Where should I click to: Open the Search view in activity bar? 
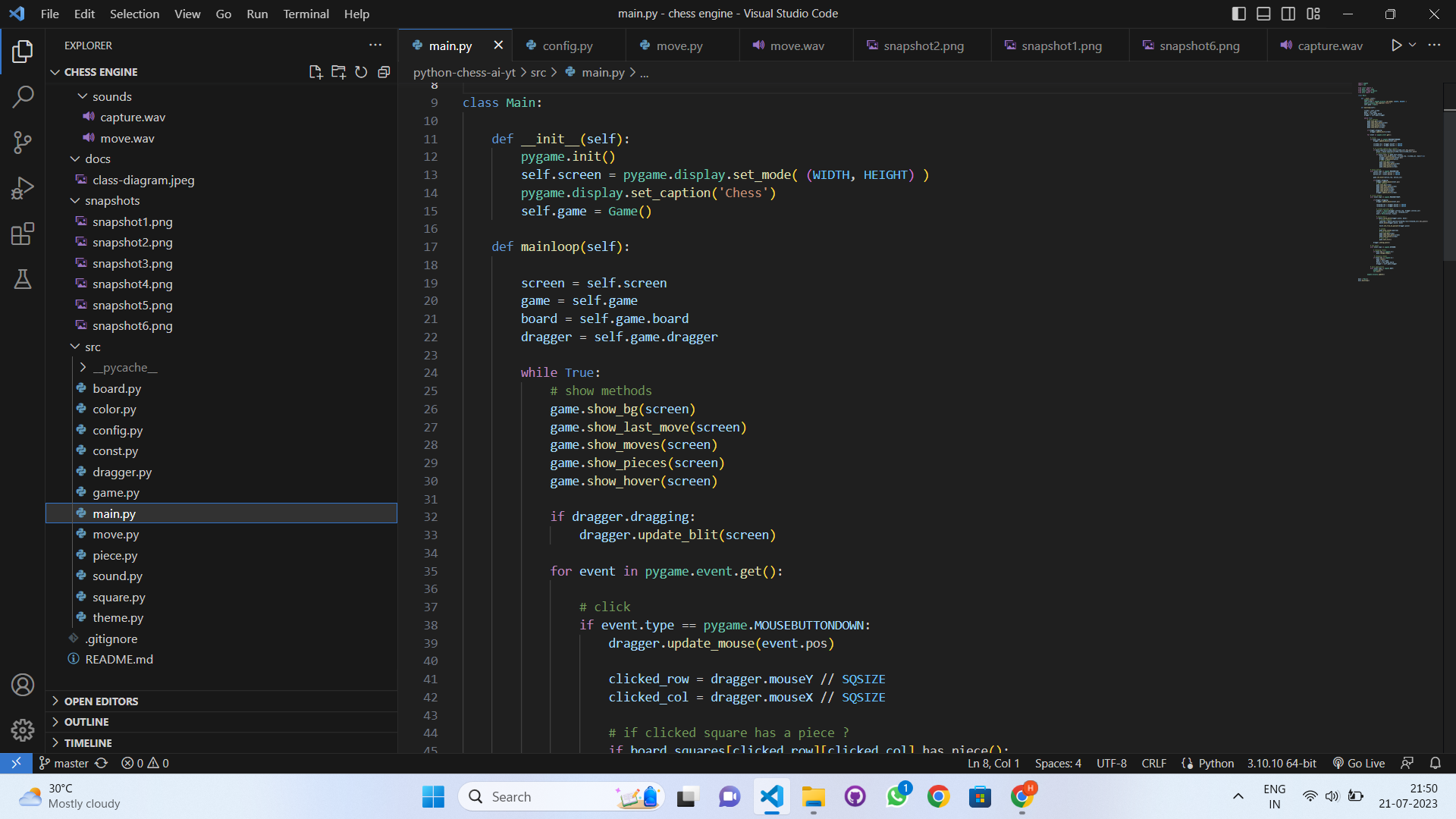pos(23,97)
